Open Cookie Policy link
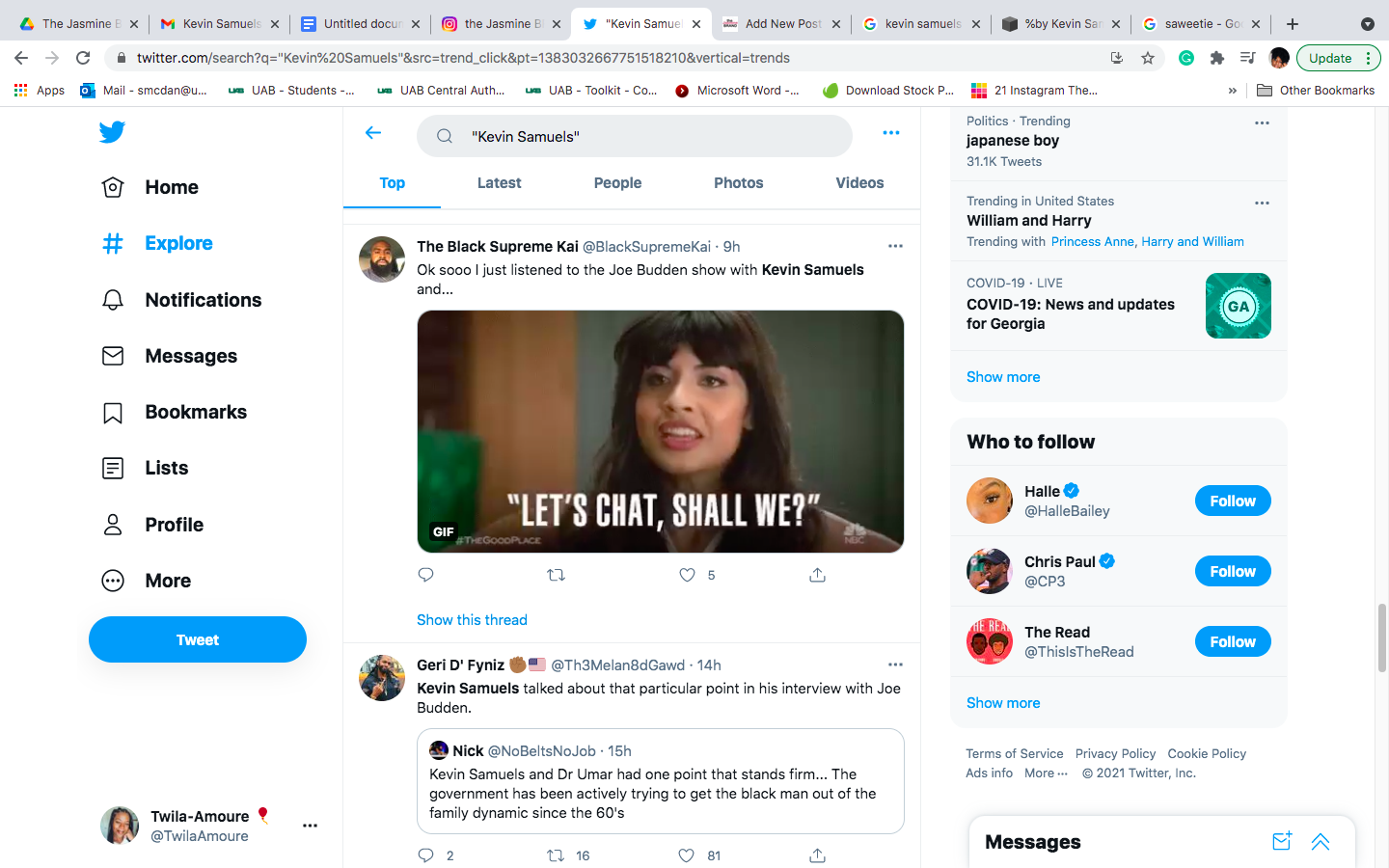1389x868 pixels. [x=1207, y=754]
